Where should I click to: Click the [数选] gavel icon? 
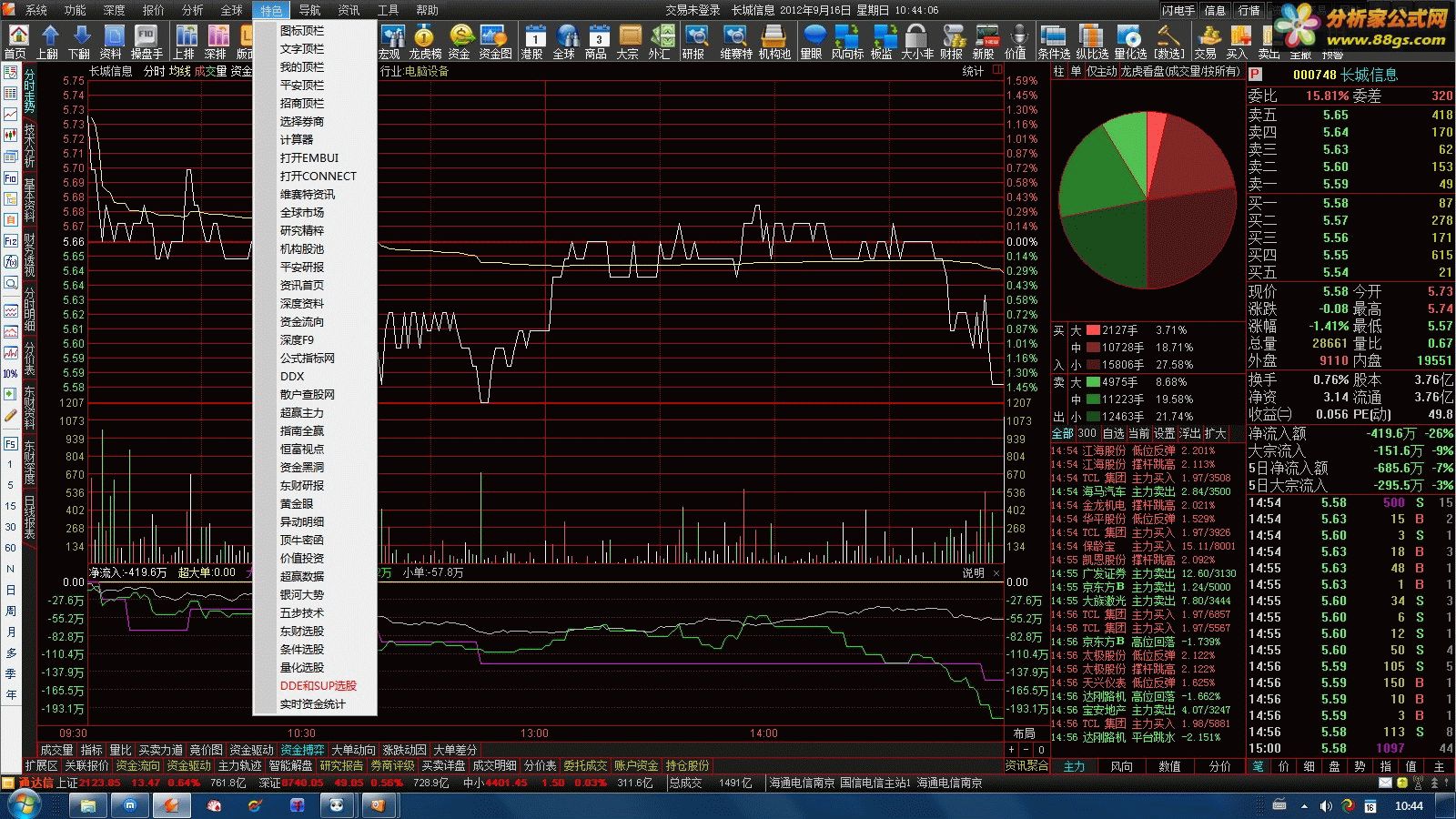1169,42
